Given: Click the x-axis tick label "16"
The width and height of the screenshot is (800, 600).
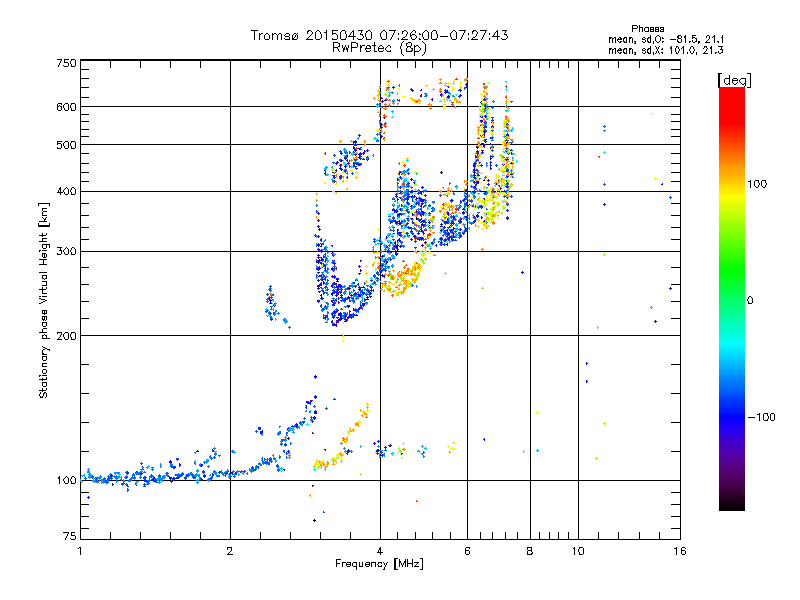Looking at the screenshot, I should (680, 551).
